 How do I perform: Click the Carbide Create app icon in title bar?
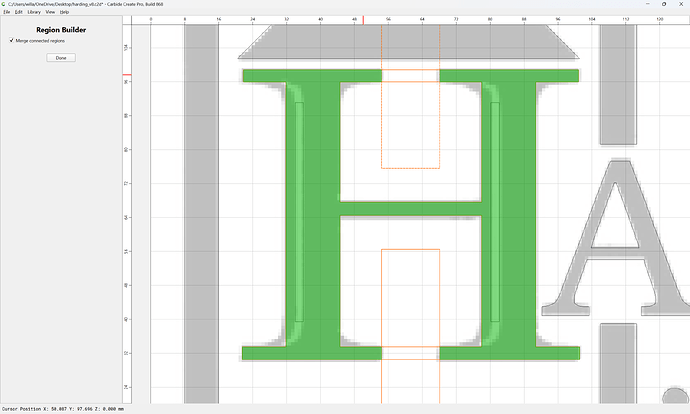point(4,4)
